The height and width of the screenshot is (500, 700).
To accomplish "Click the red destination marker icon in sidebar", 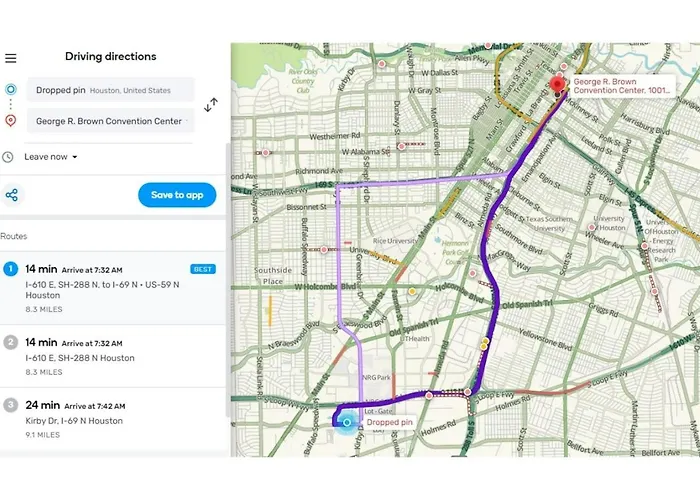I will tap(10, 121).
